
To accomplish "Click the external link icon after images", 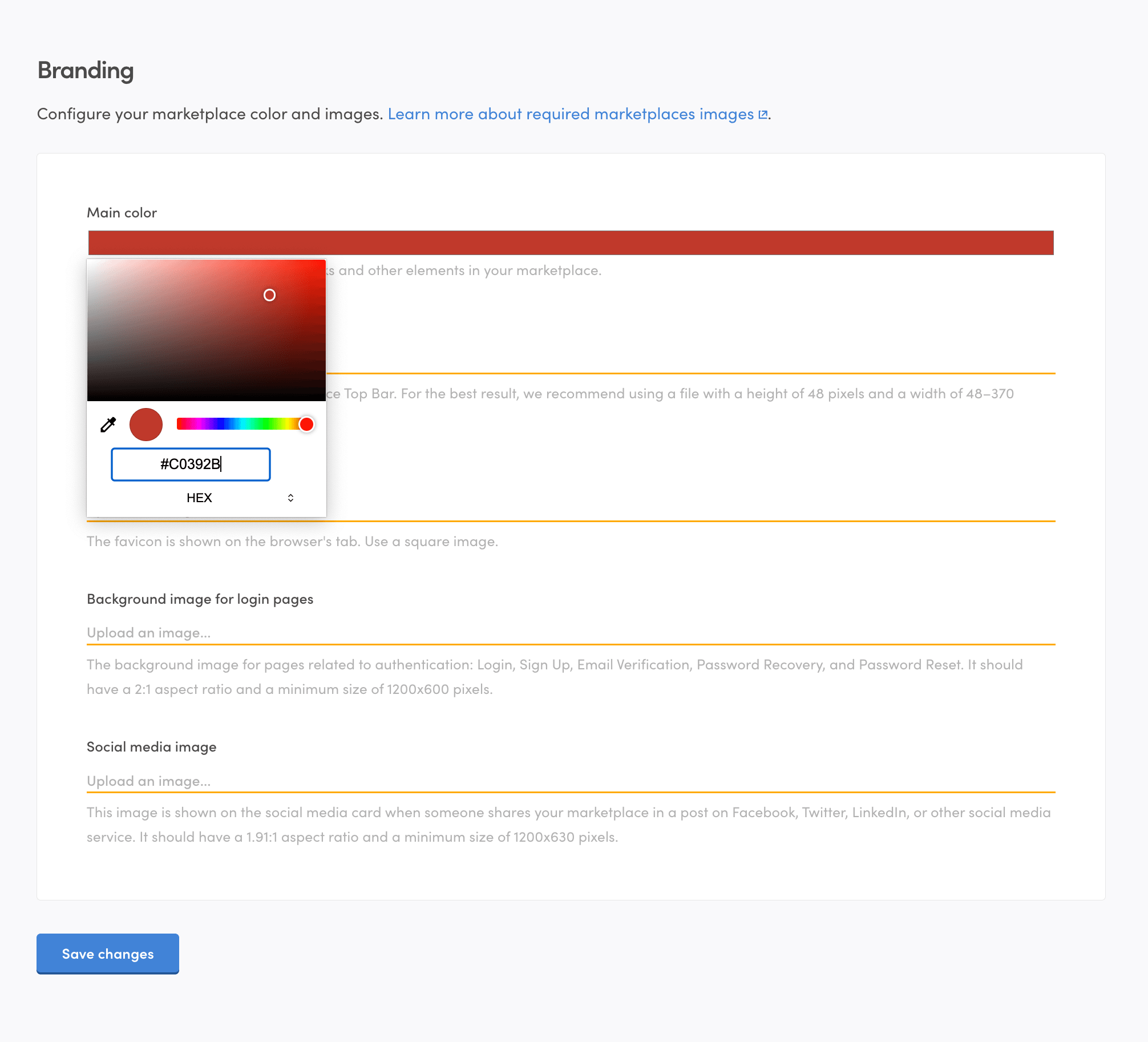I will (763, 114).
